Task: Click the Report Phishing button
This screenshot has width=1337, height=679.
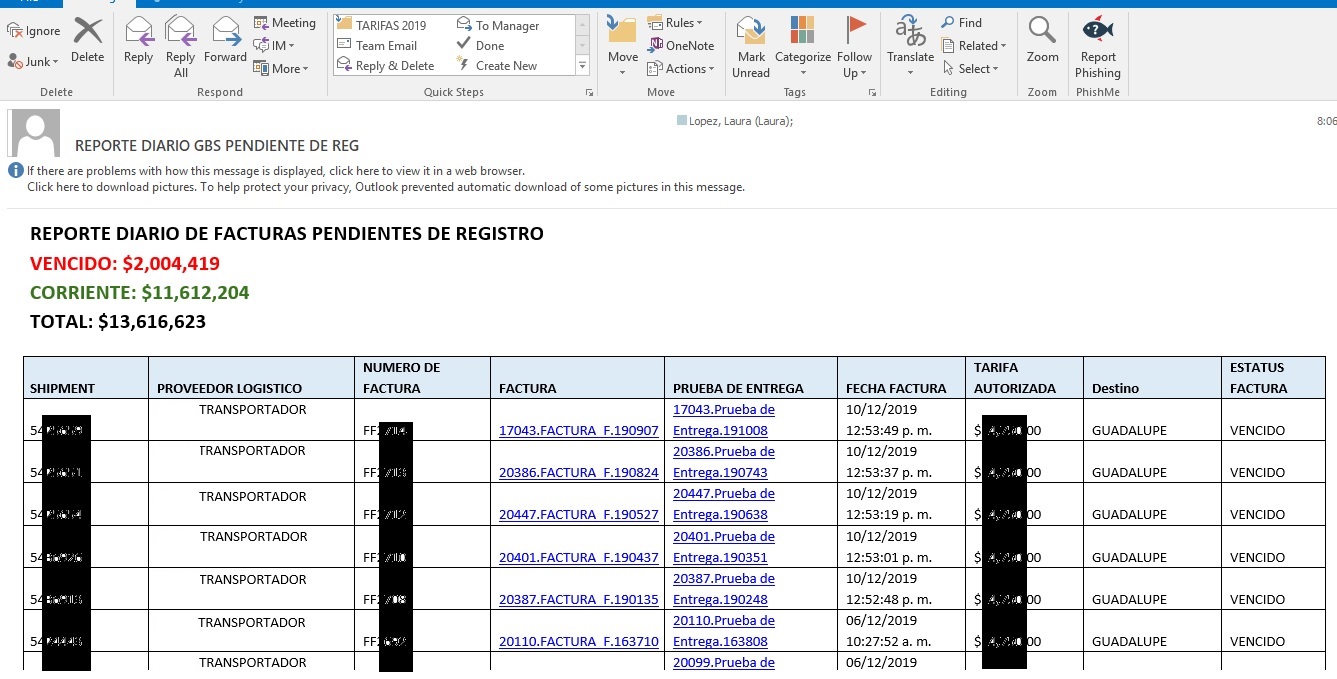Action: click(x=1098, y=47)
